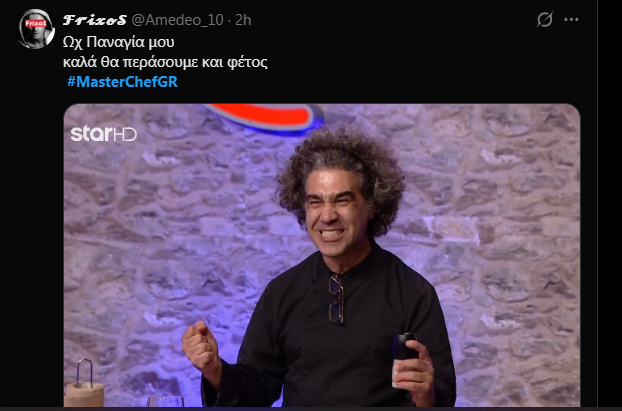This screenshot has width=622, height=411.
Task: Click the line 'καλά θα περάσουμε και φέτος'
Action: pyautogui.click(x=165, y=62)
